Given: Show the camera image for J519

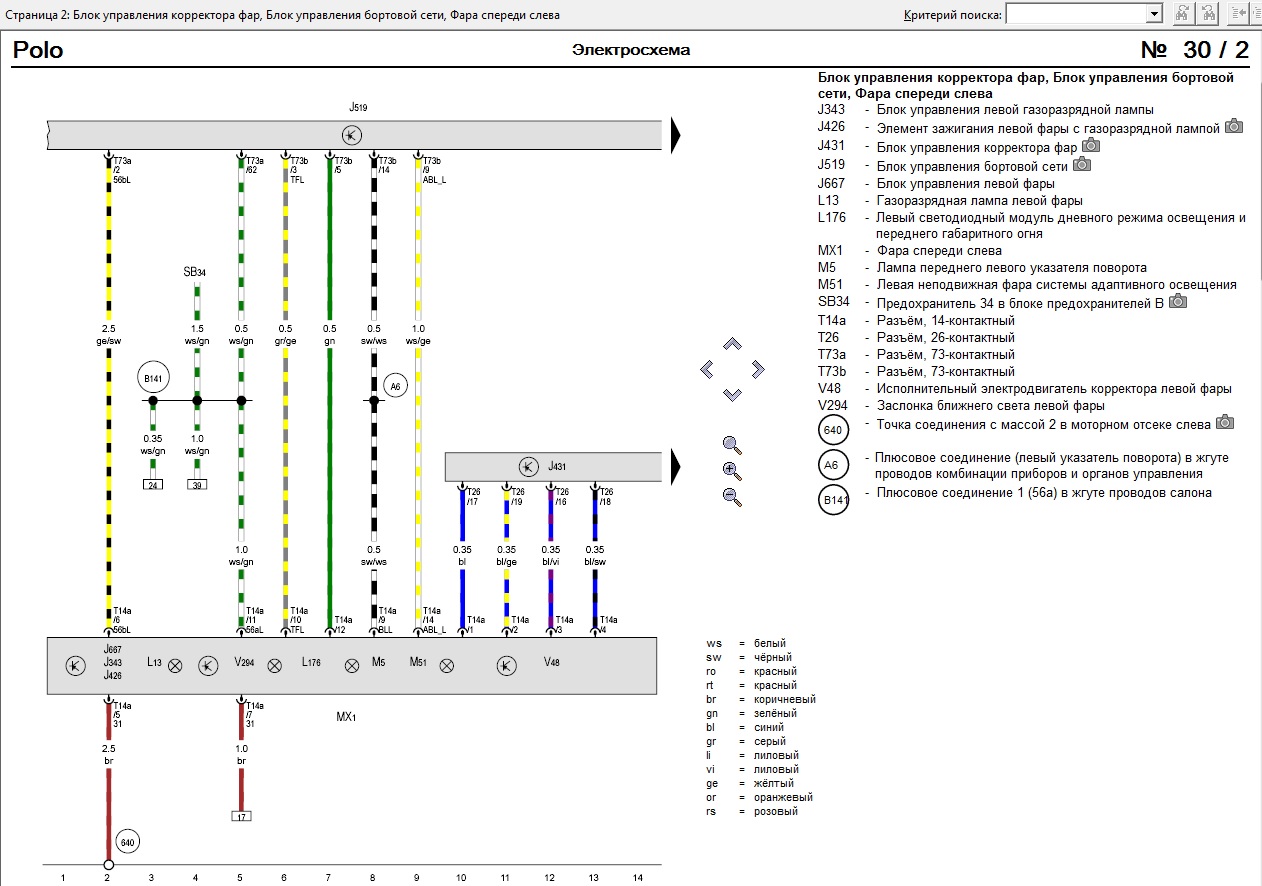Looking at the screenshot, I should point(1081,164).
